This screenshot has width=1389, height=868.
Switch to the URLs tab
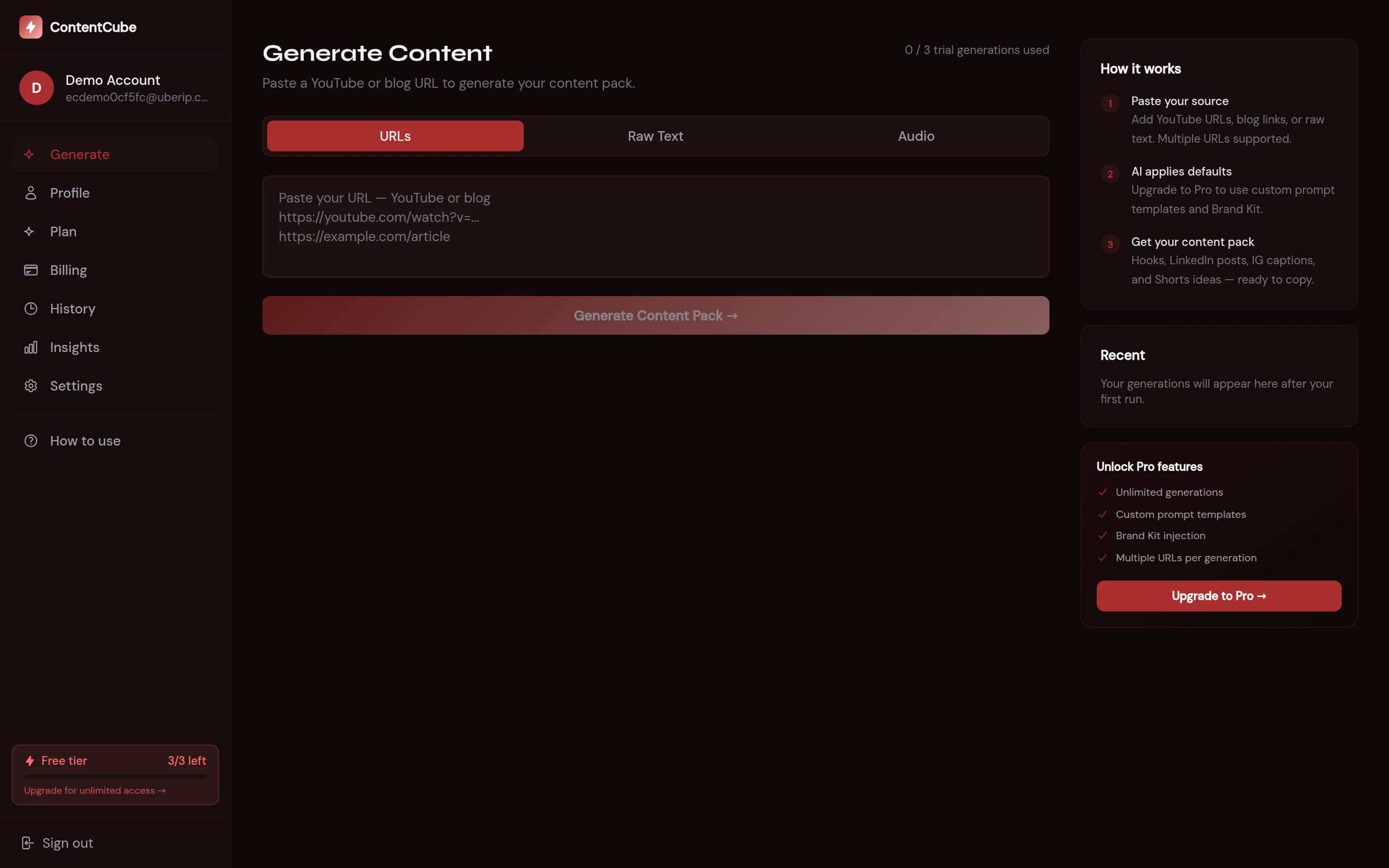click(395, 136)
